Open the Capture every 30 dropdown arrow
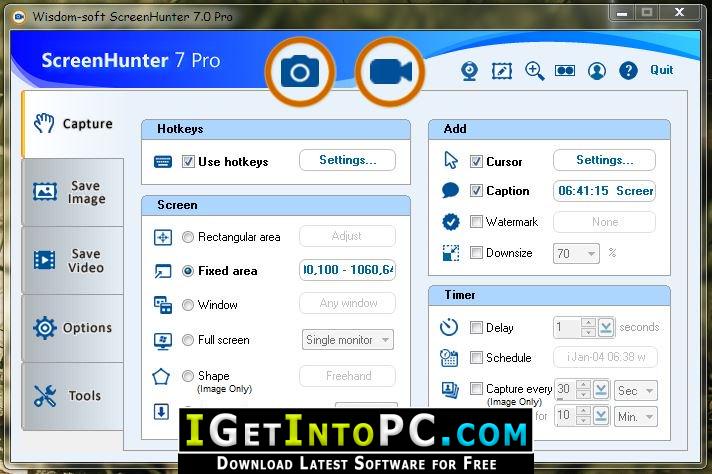The image size is (712, 474). tap(601, 390)
